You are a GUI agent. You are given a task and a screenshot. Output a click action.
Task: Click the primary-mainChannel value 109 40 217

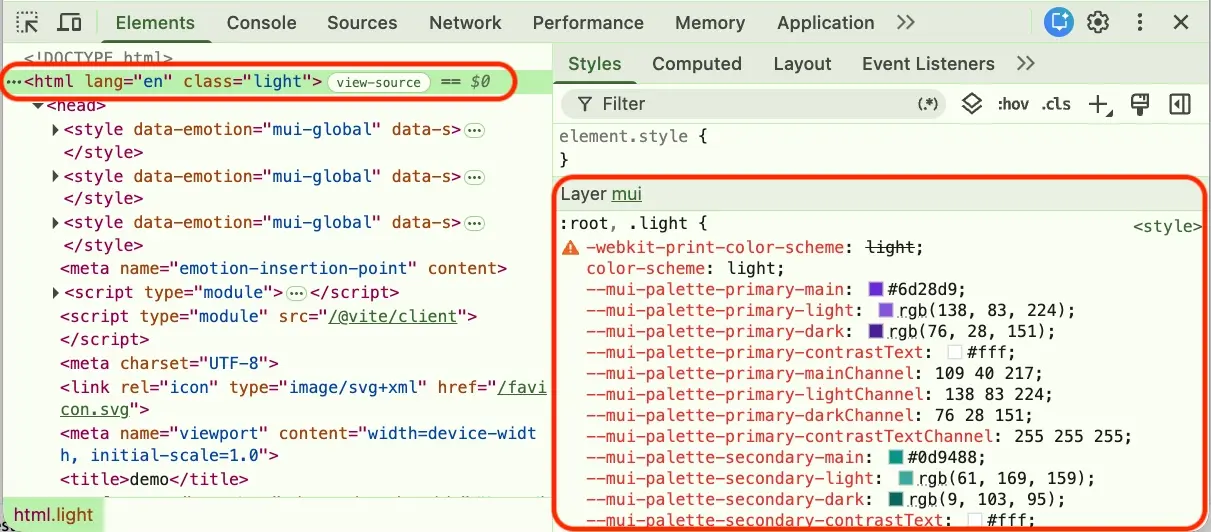[985, 373]
